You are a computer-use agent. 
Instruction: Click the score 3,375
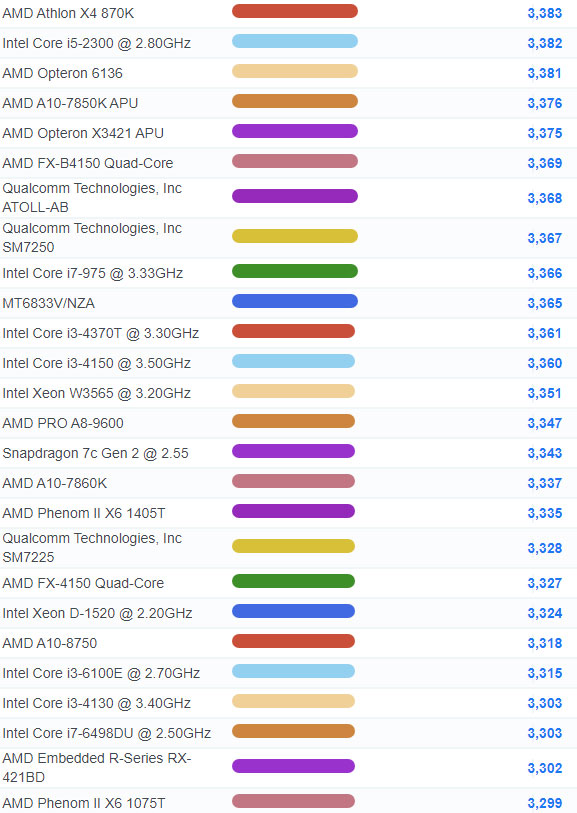[x=545, y=133]
